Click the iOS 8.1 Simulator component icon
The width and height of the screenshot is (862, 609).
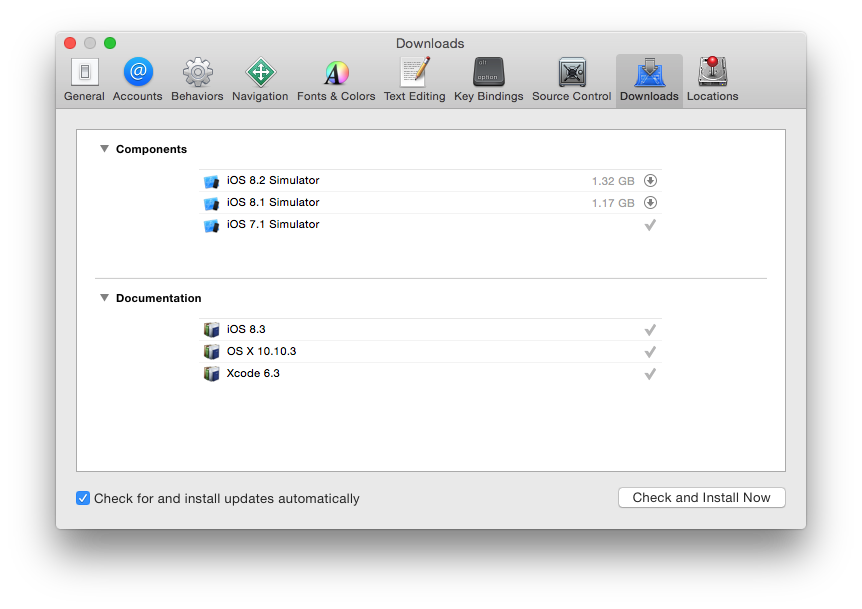pos(212,203)
